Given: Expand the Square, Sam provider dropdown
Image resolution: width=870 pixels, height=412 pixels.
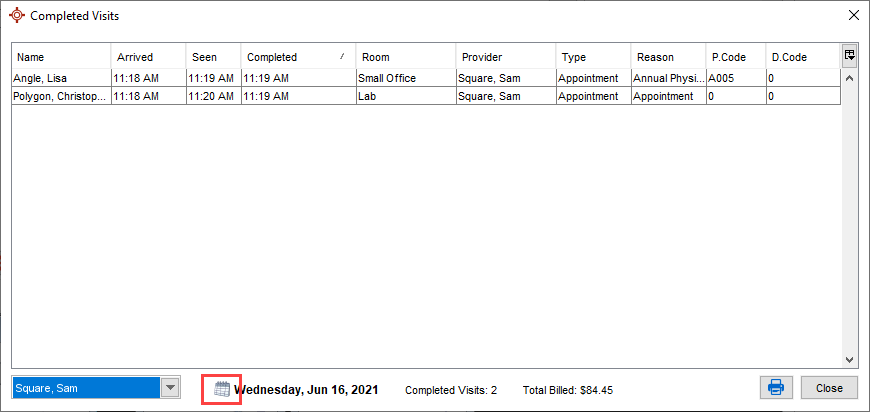Looking at the screenshot, I should coord(170,388).
